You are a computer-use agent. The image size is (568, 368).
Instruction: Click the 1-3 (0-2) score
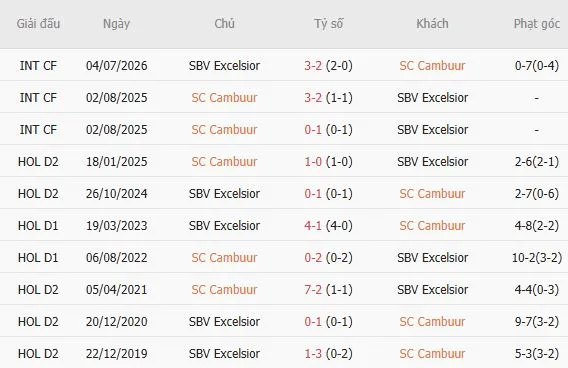(328, 354)
